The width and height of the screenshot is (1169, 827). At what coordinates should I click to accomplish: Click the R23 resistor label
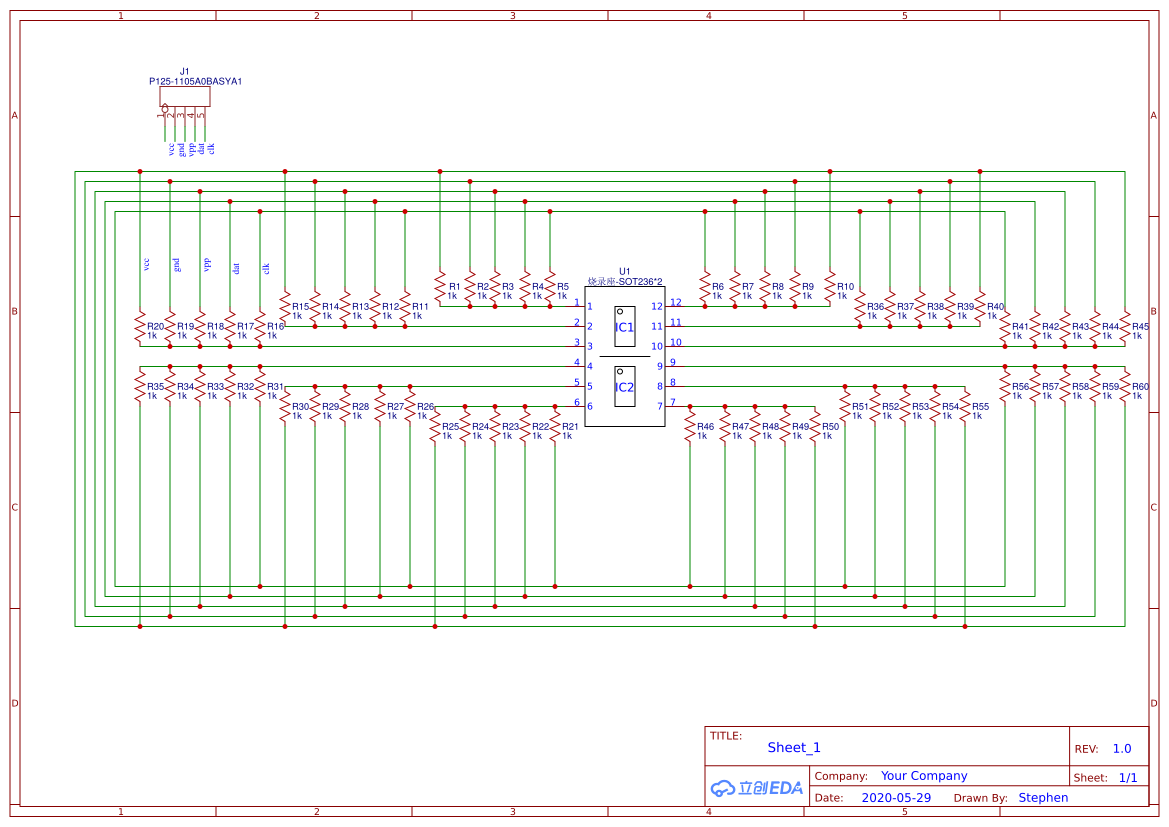(510, 427)
